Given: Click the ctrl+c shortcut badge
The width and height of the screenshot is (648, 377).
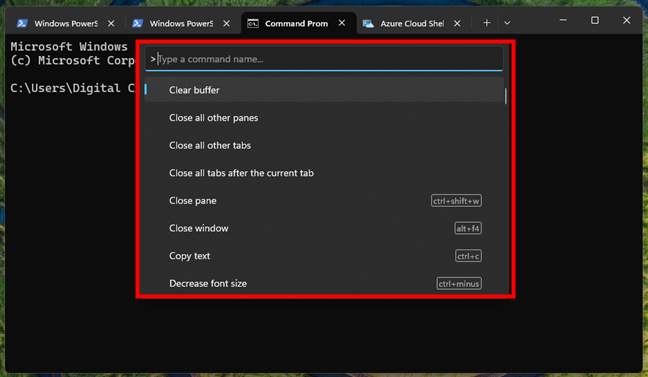Looking at the screenshot, I should click(468, 256).
